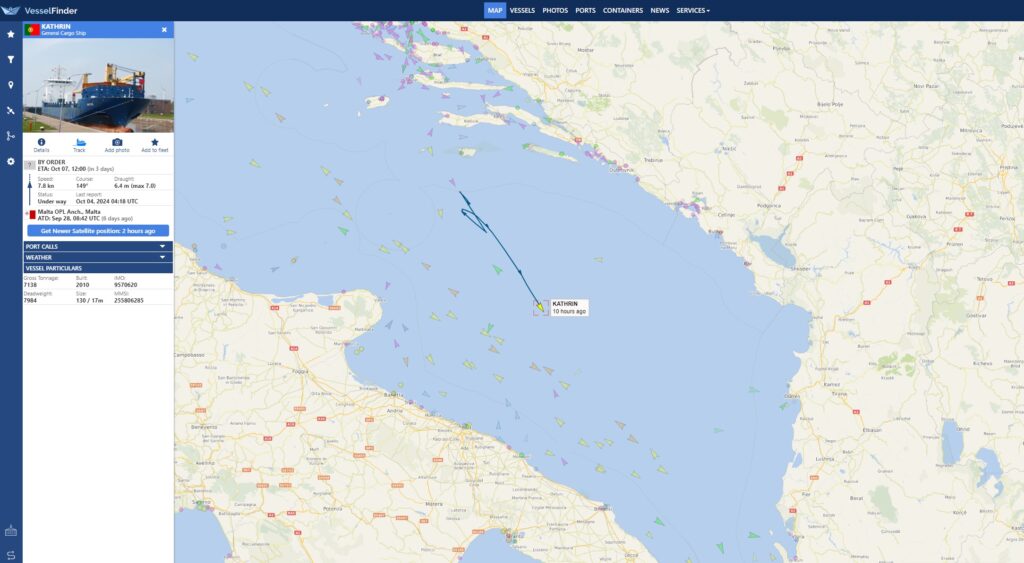Expand the Weather section

tap(98, 257)
